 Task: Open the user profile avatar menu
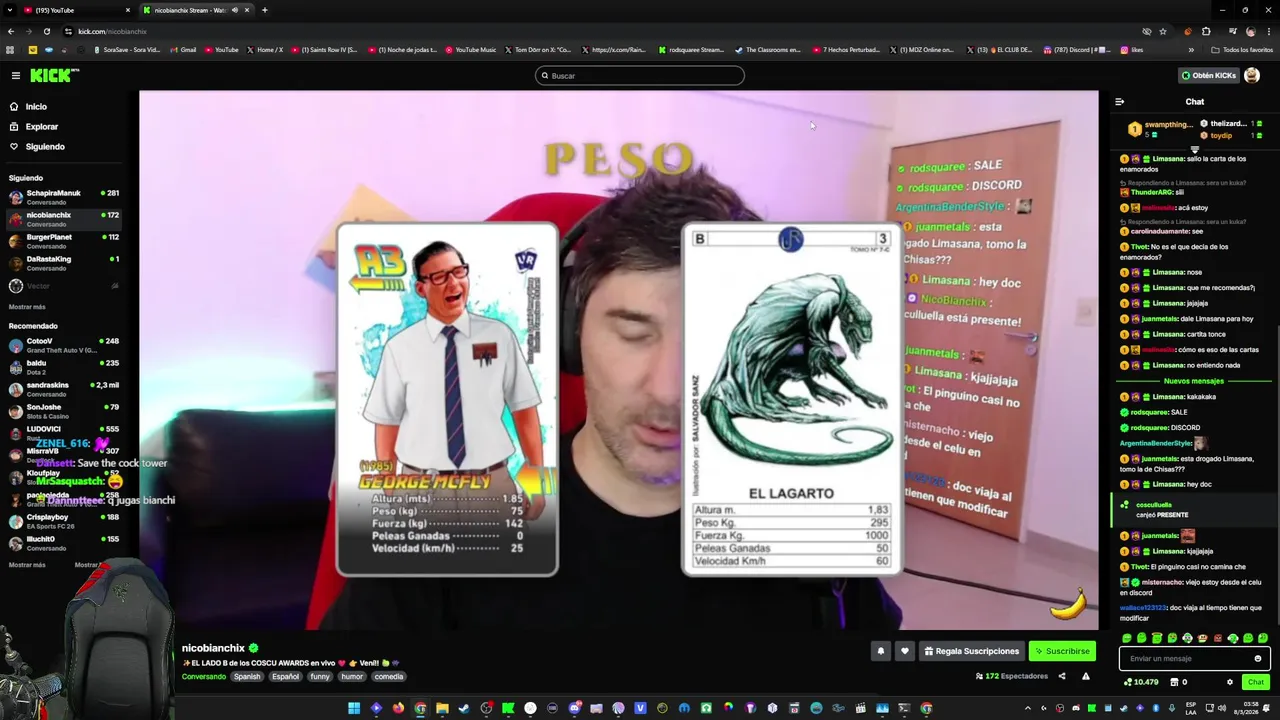[x=1252, y=75]
